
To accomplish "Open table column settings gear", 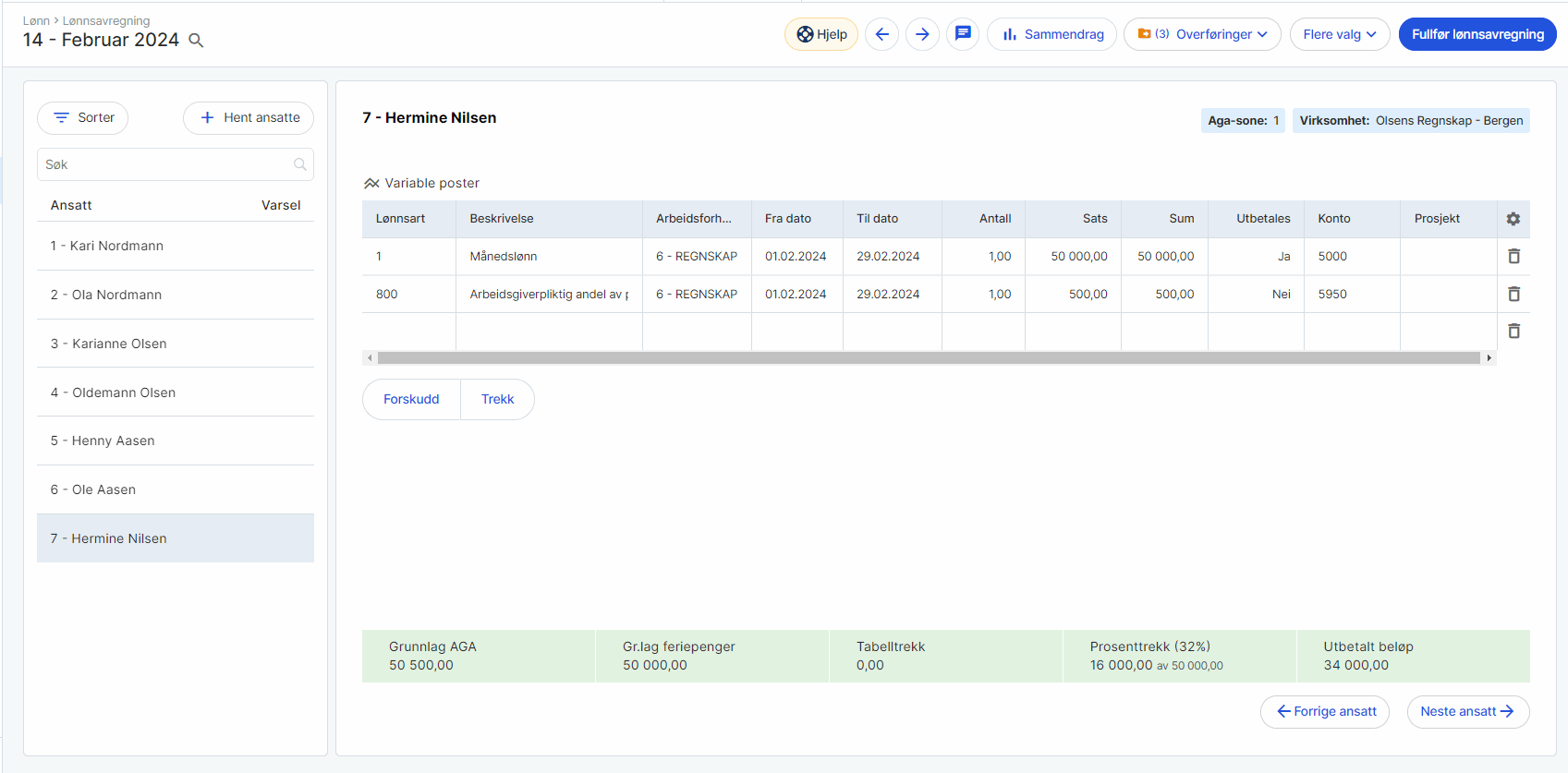I will [x=1513, y=219].
